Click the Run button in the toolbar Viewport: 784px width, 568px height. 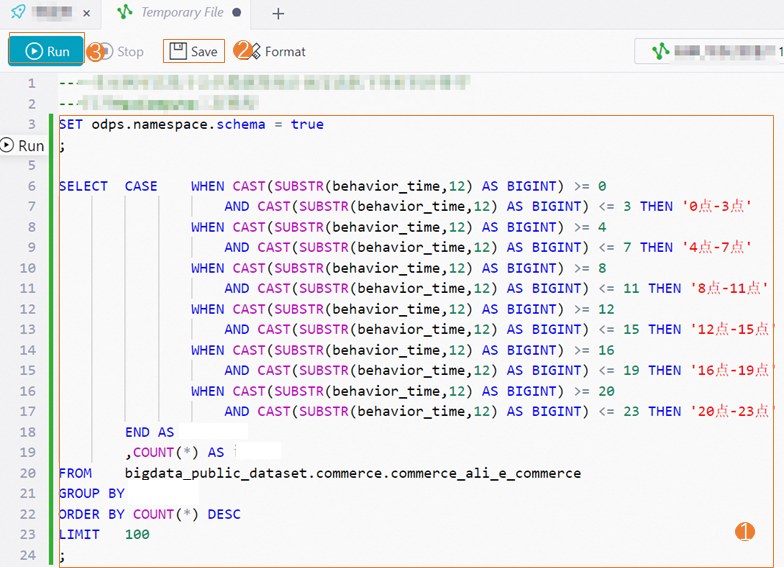[x=46, y=51]
